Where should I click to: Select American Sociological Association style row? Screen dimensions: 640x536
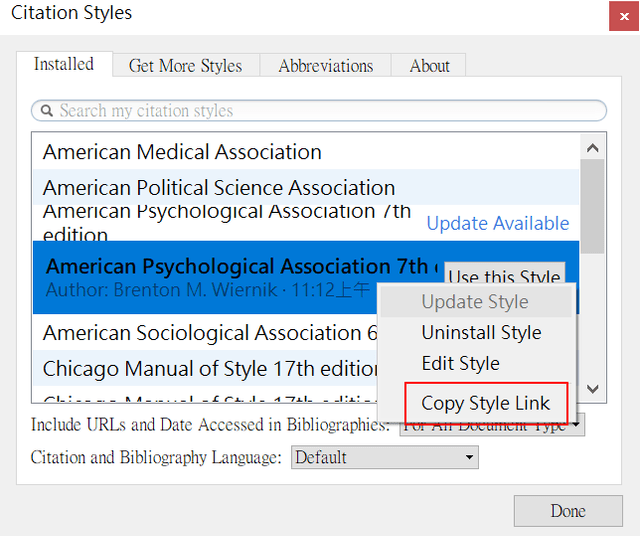205,333
